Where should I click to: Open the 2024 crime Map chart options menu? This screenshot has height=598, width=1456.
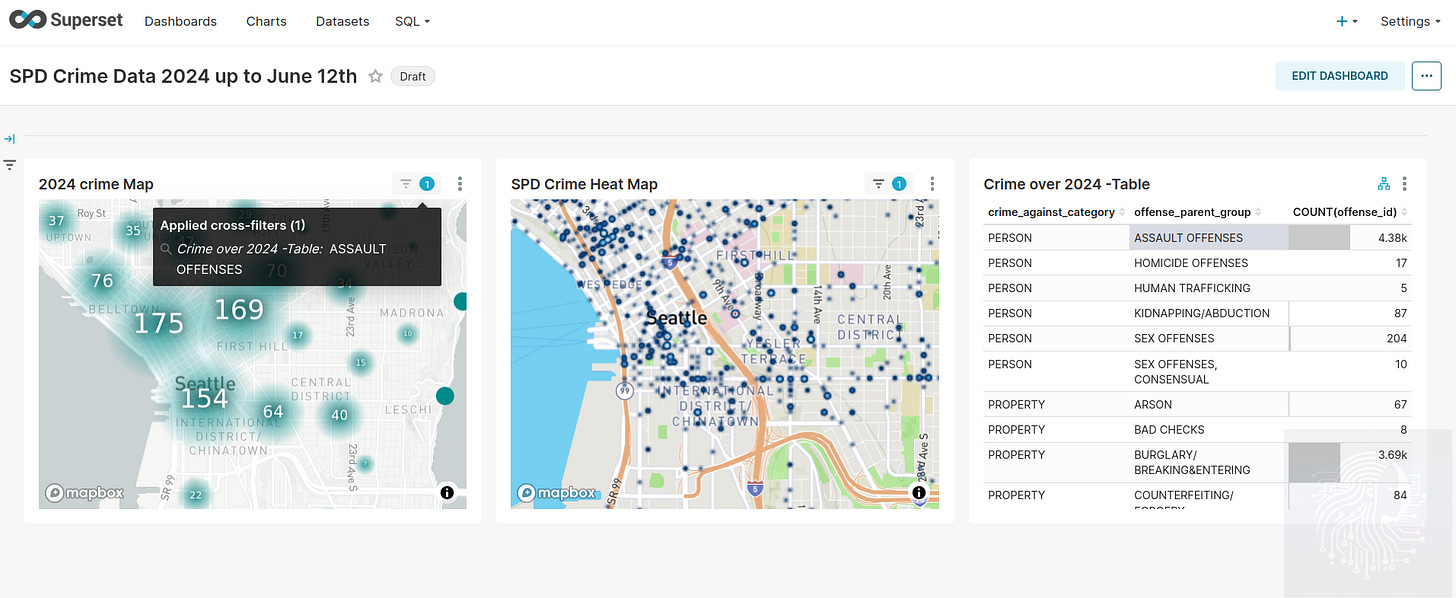460,184
